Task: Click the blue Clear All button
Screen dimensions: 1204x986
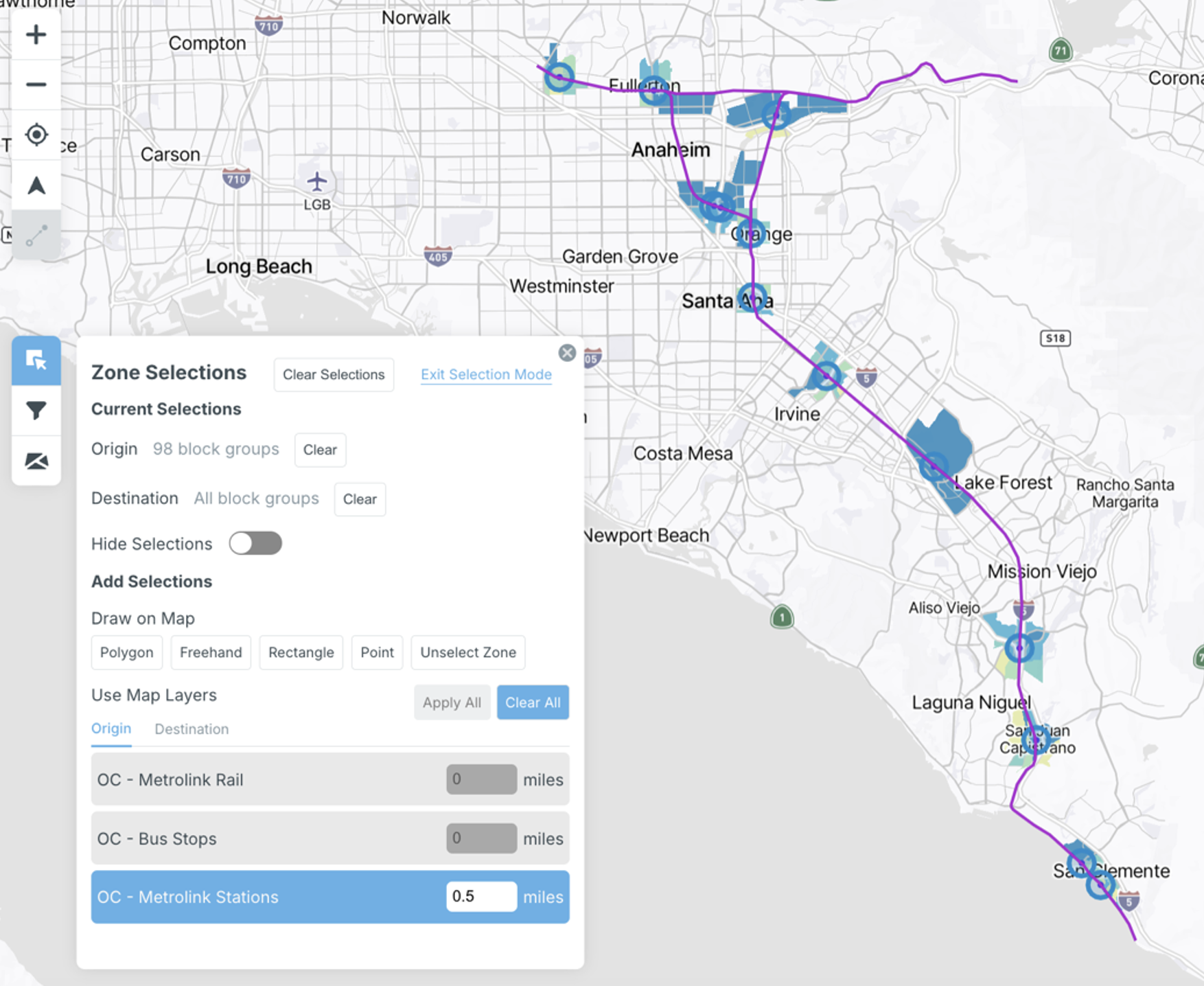Action: [x=533, y=702]
